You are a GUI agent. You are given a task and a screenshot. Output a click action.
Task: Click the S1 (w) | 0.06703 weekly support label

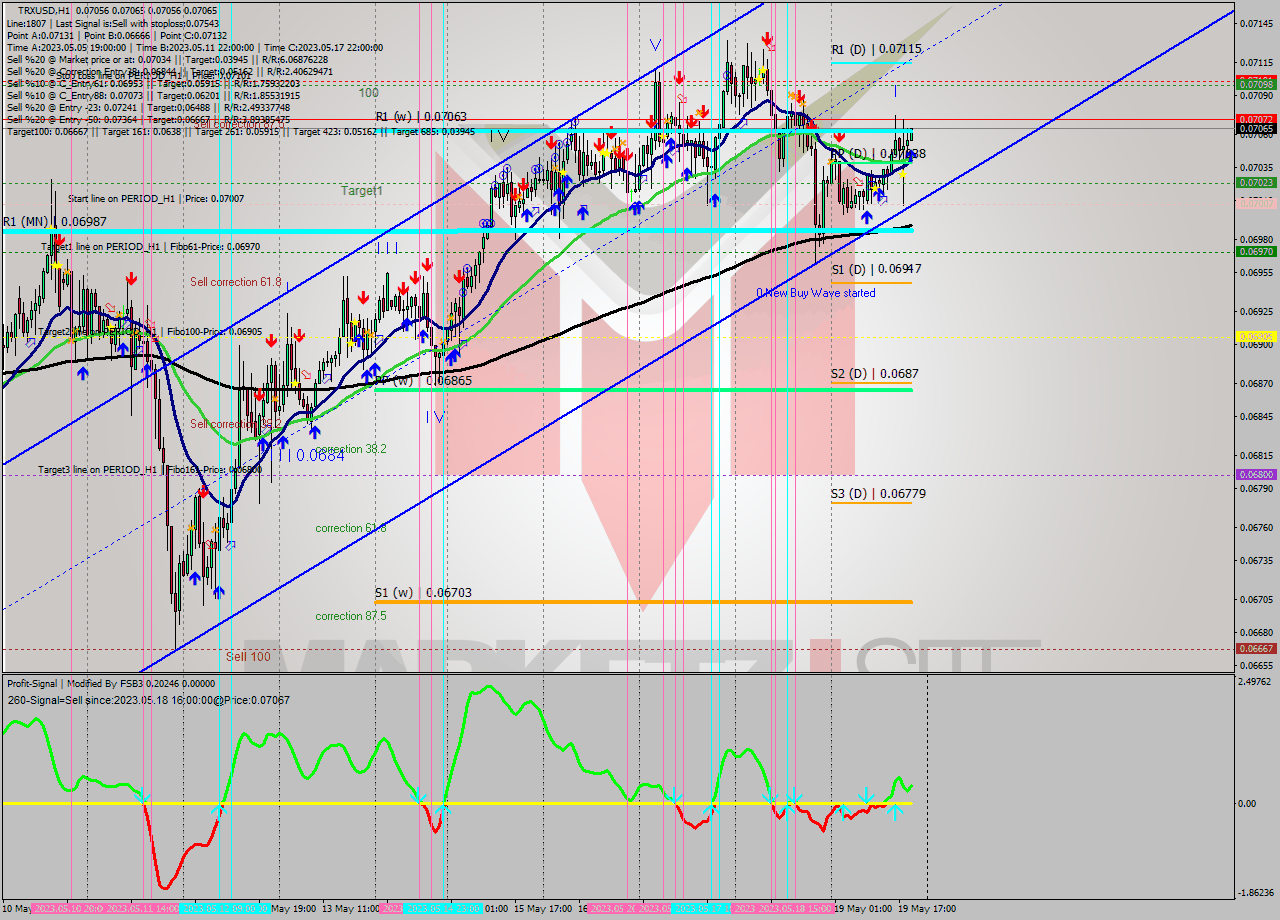click(x=423, y=592)
